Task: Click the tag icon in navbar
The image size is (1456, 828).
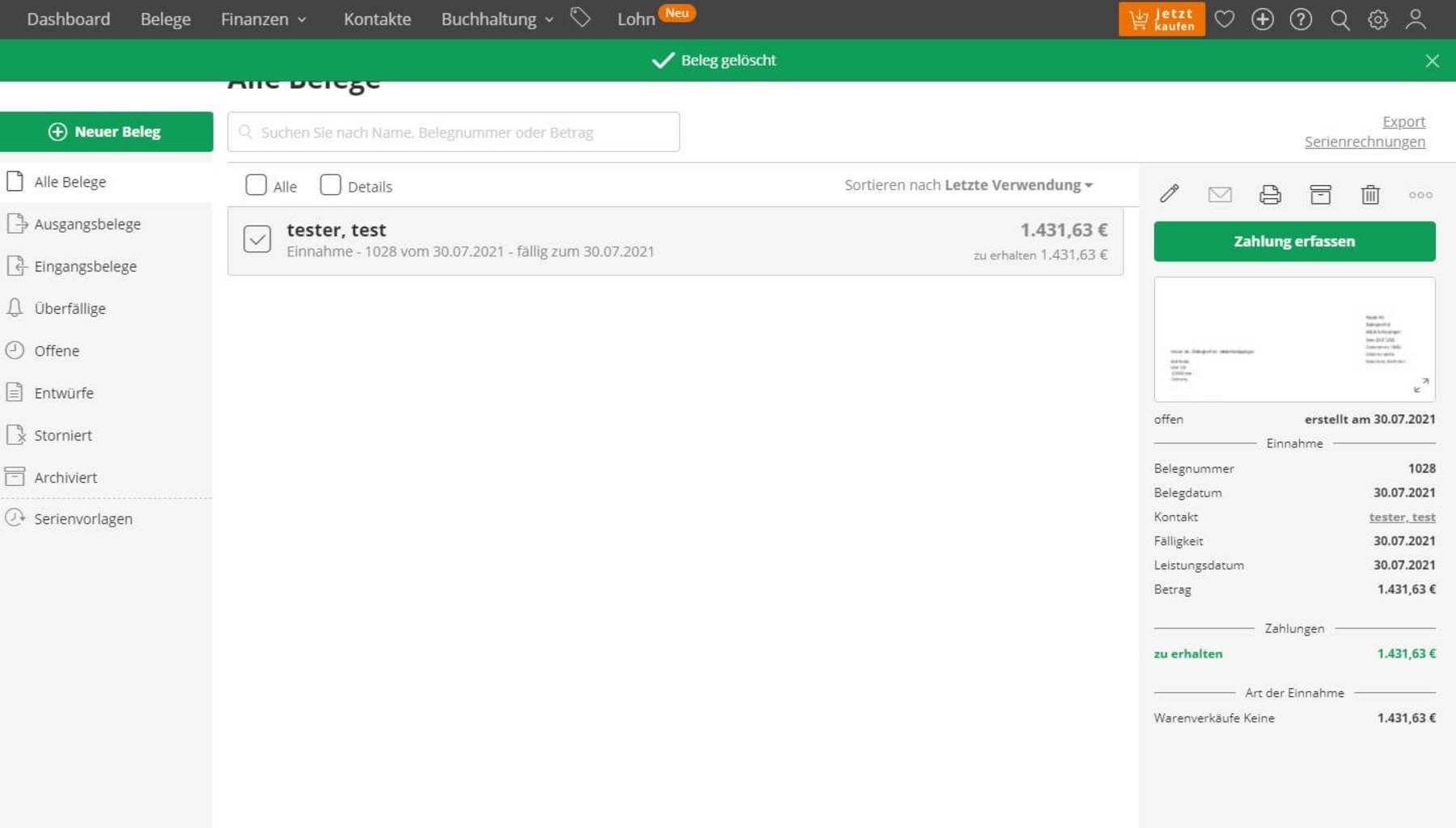Action: pyautogui.click(x=580, y=18)
